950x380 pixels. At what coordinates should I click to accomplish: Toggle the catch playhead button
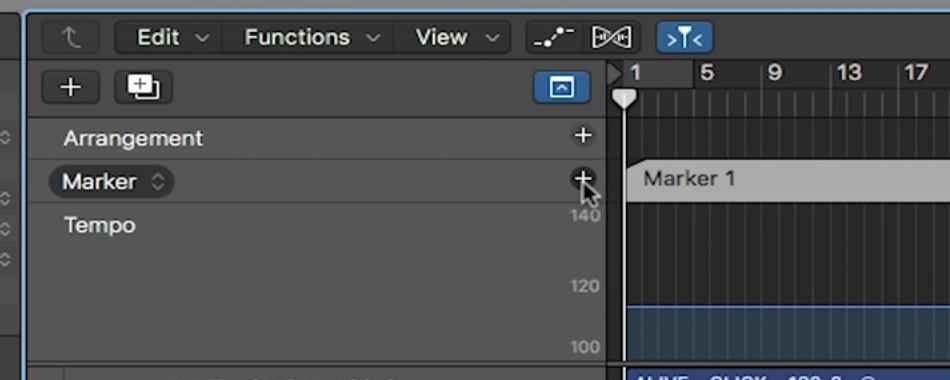click(685, 38)
